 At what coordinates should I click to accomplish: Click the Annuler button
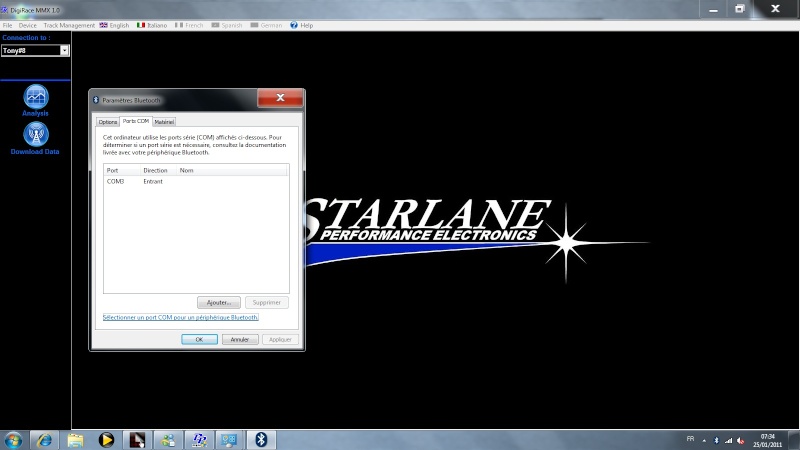[239, 339]
